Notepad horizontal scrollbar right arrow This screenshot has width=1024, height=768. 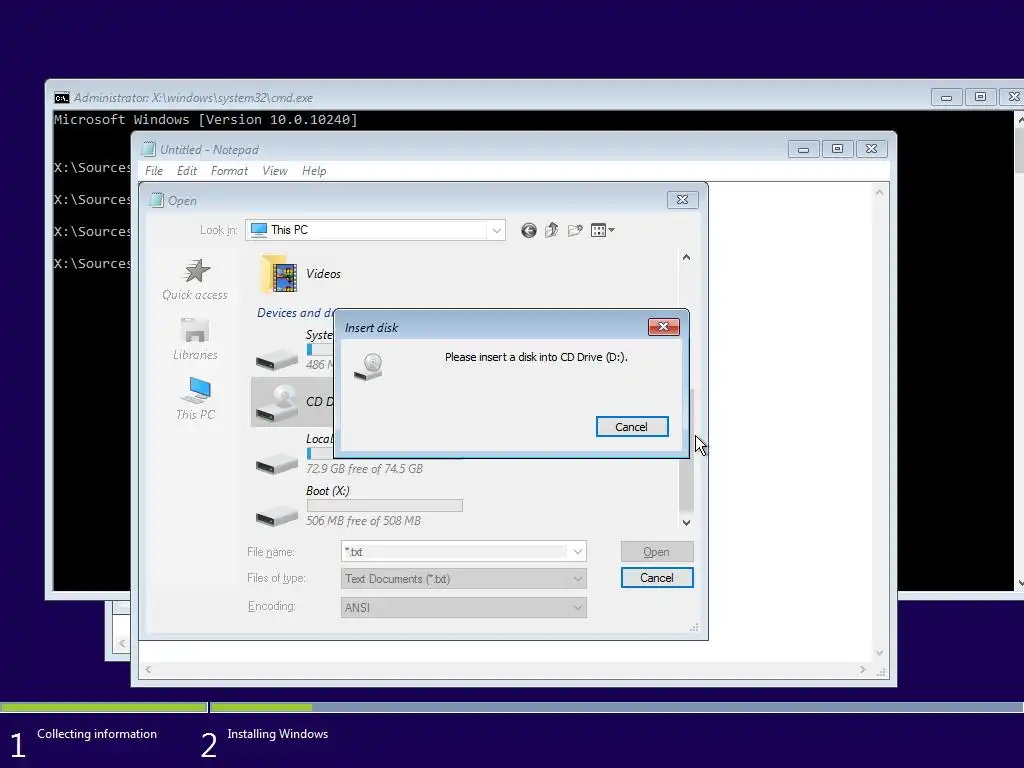click(863, 669)
